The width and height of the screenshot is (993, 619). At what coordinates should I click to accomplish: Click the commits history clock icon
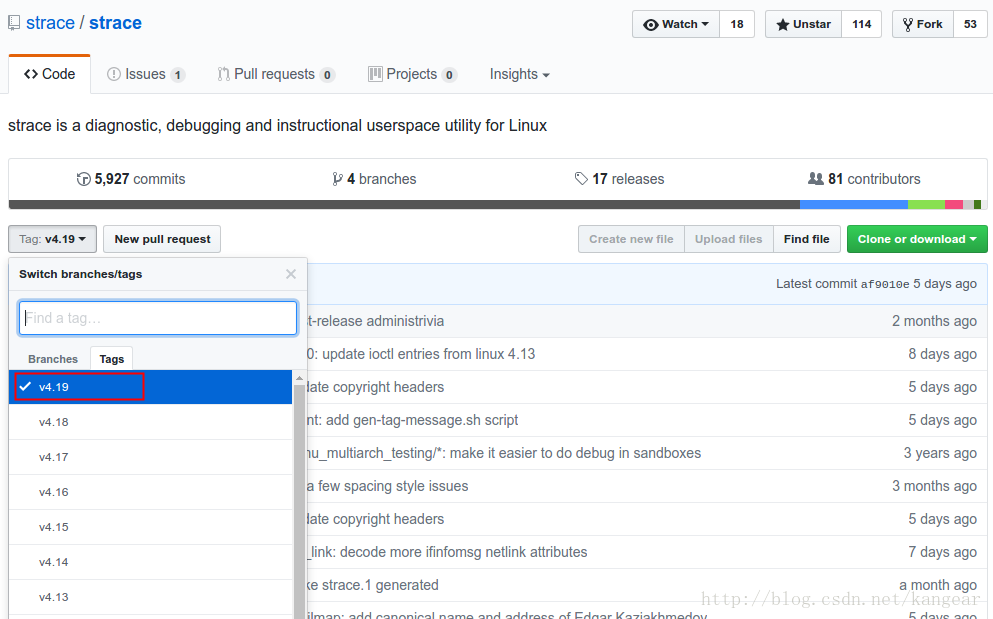pyautogui.click(x=83, y=179)
